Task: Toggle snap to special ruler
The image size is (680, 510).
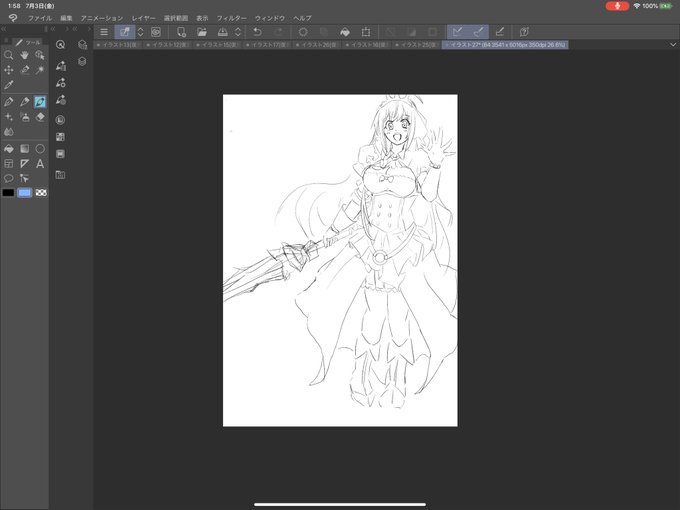Action: (478, 32)
